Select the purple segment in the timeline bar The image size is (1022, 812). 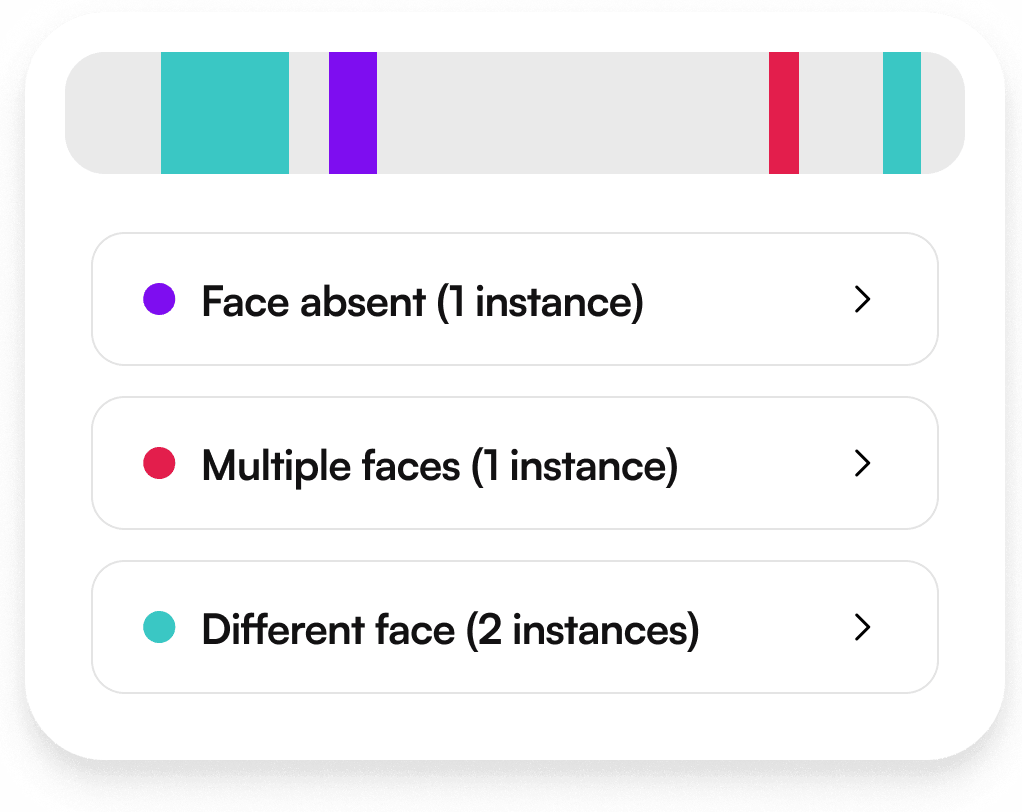point(352,112)
